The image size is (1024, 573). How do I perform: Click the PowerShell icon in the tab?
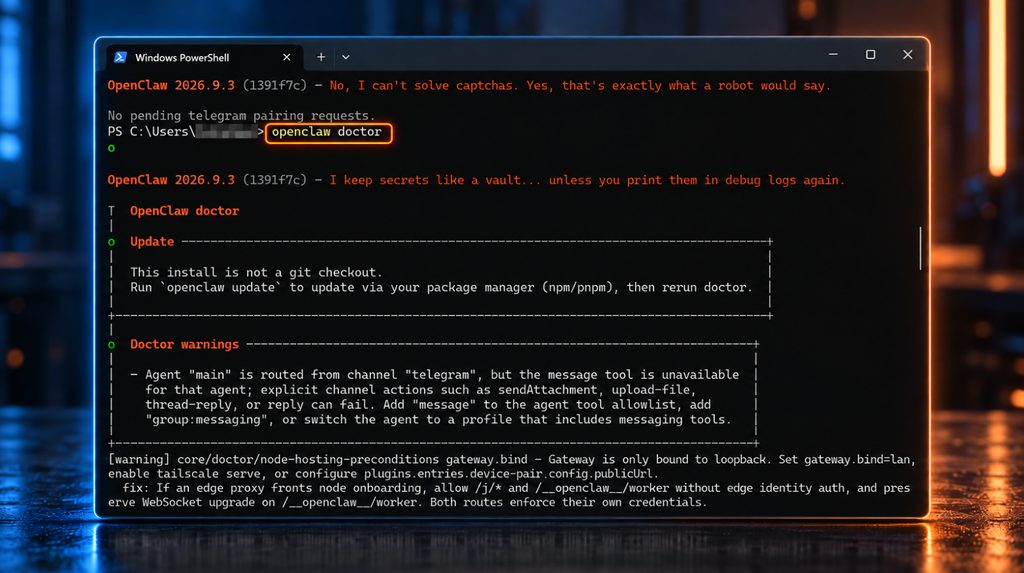[120, 57]
